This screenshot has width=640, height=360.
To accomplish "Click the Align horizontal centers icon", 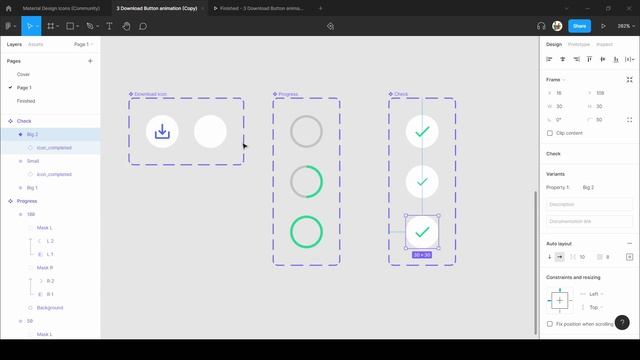I will click(x=563, y=59).
